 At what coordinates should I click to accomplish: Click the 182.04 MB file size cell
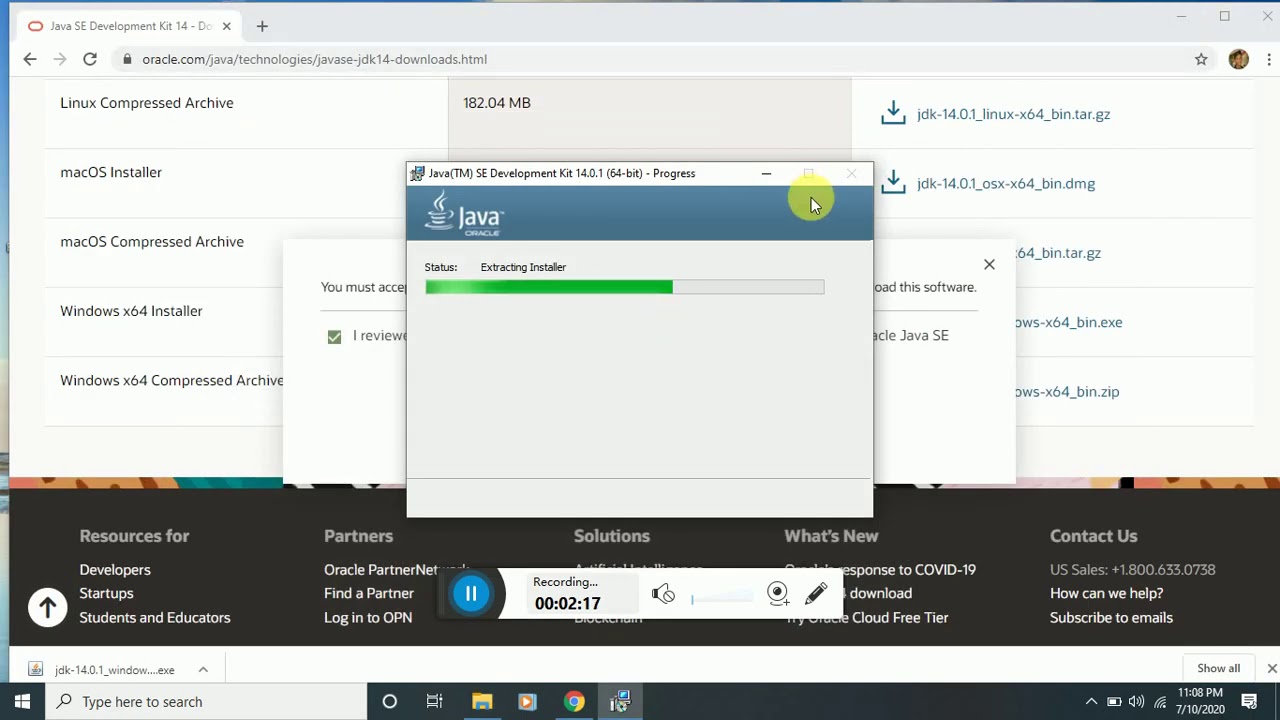click(x=497, y=103)
